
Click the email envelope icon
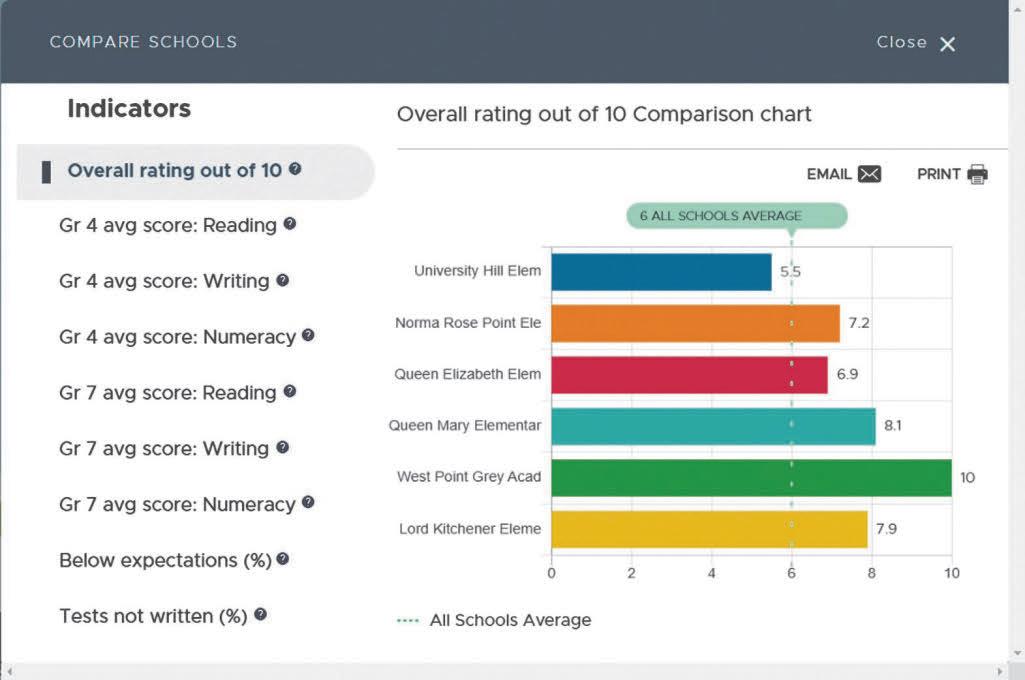tap(870, 174)
